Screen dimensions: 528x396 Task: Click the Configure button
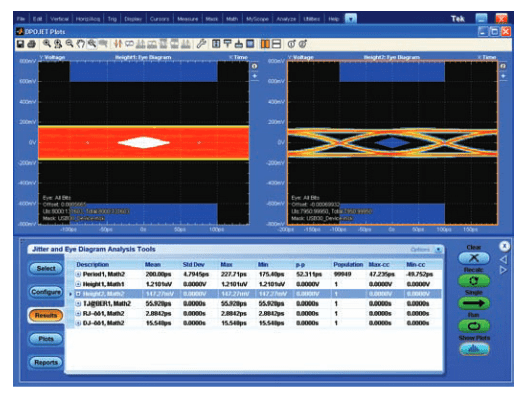coord(46,292)
